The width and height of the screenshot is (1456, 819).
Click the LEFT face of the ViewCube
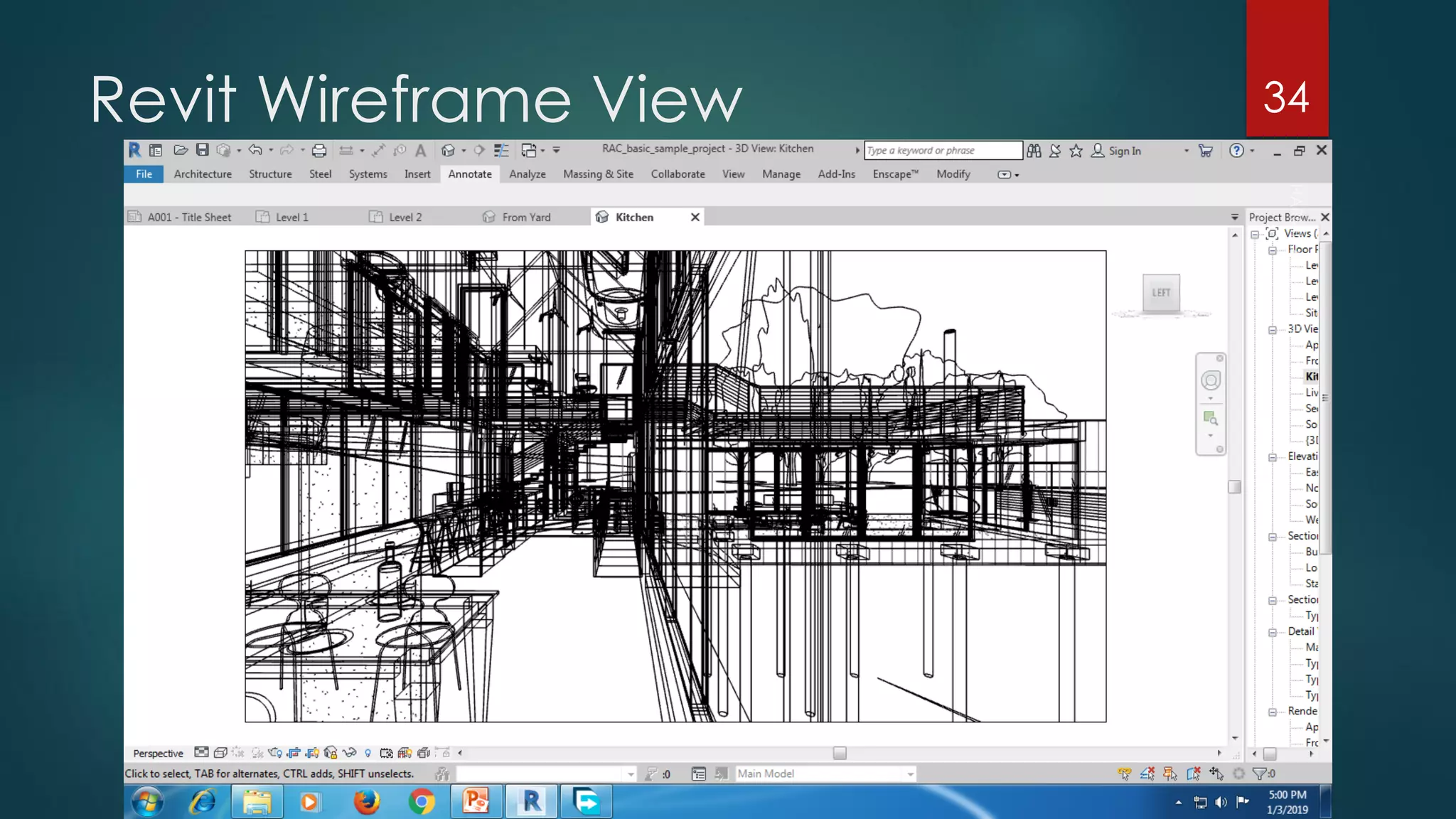coord(1161,292)
